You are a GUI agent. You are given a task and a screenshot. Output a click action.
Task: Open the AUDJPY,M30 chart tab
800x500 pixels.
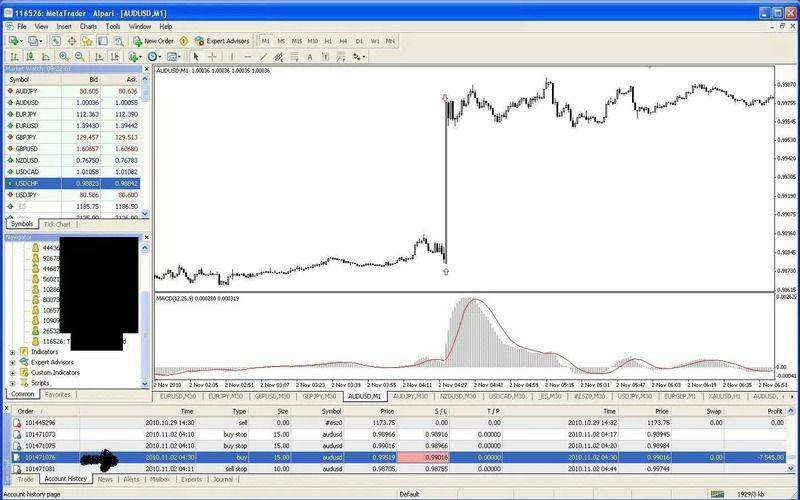point(414,397)
